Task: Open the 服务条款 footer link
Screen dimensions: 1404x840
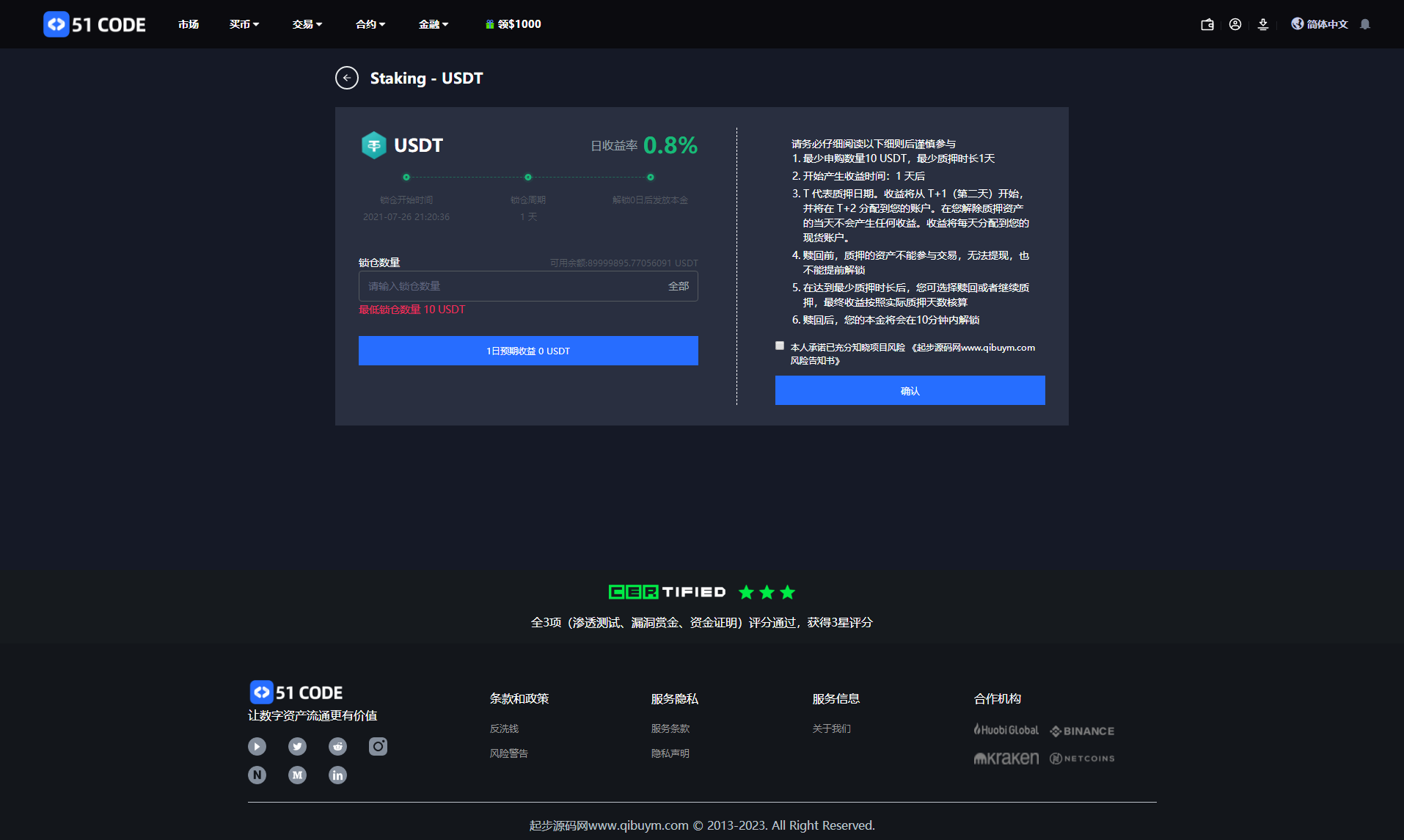Action: [x=670, y=728]
